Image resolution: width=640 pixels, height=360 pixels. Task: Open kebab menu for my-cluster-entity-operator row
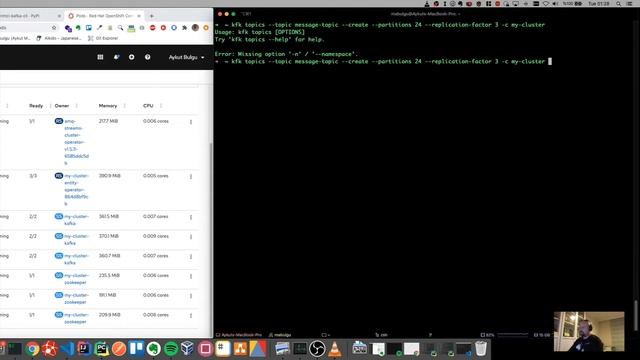click(191, 176)
